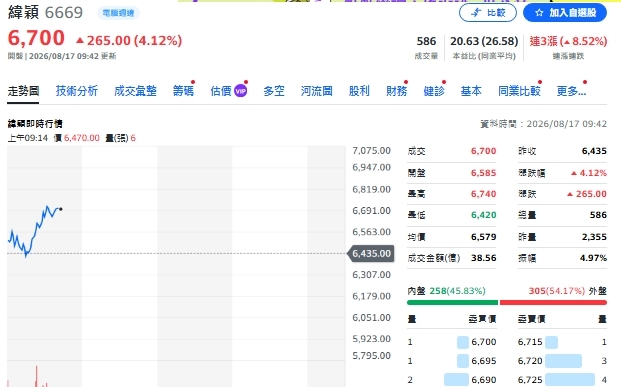The image size is (621, 387).
Task: Click the 最低 value 6,420
Action: tap(484, 215)
